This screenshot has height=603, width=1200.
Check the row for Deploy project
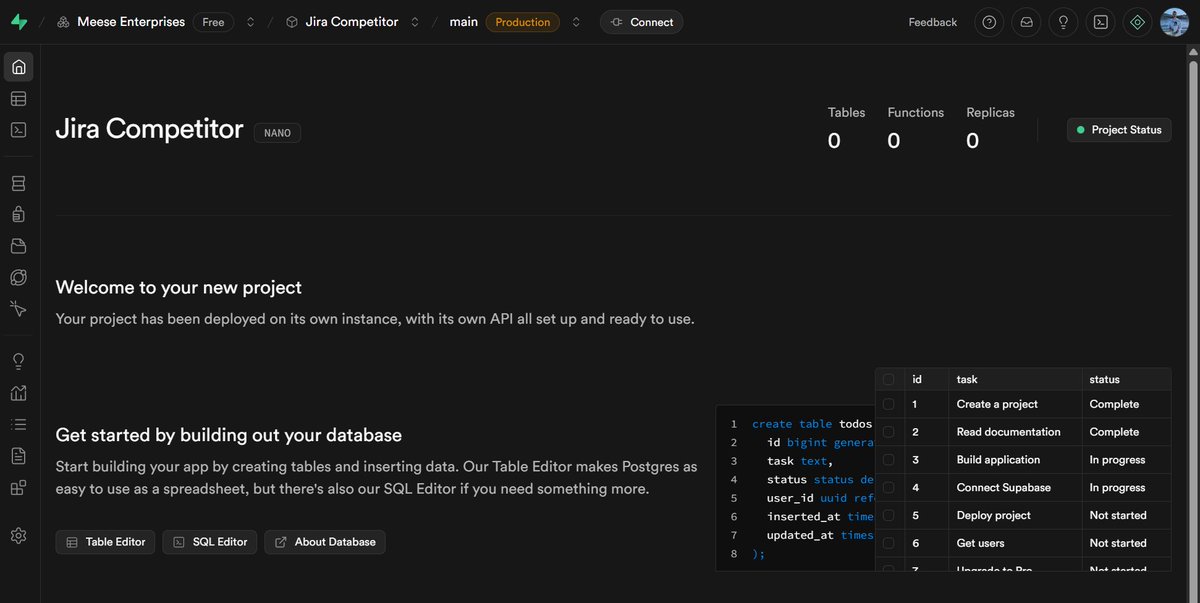(x=888, y=515)
